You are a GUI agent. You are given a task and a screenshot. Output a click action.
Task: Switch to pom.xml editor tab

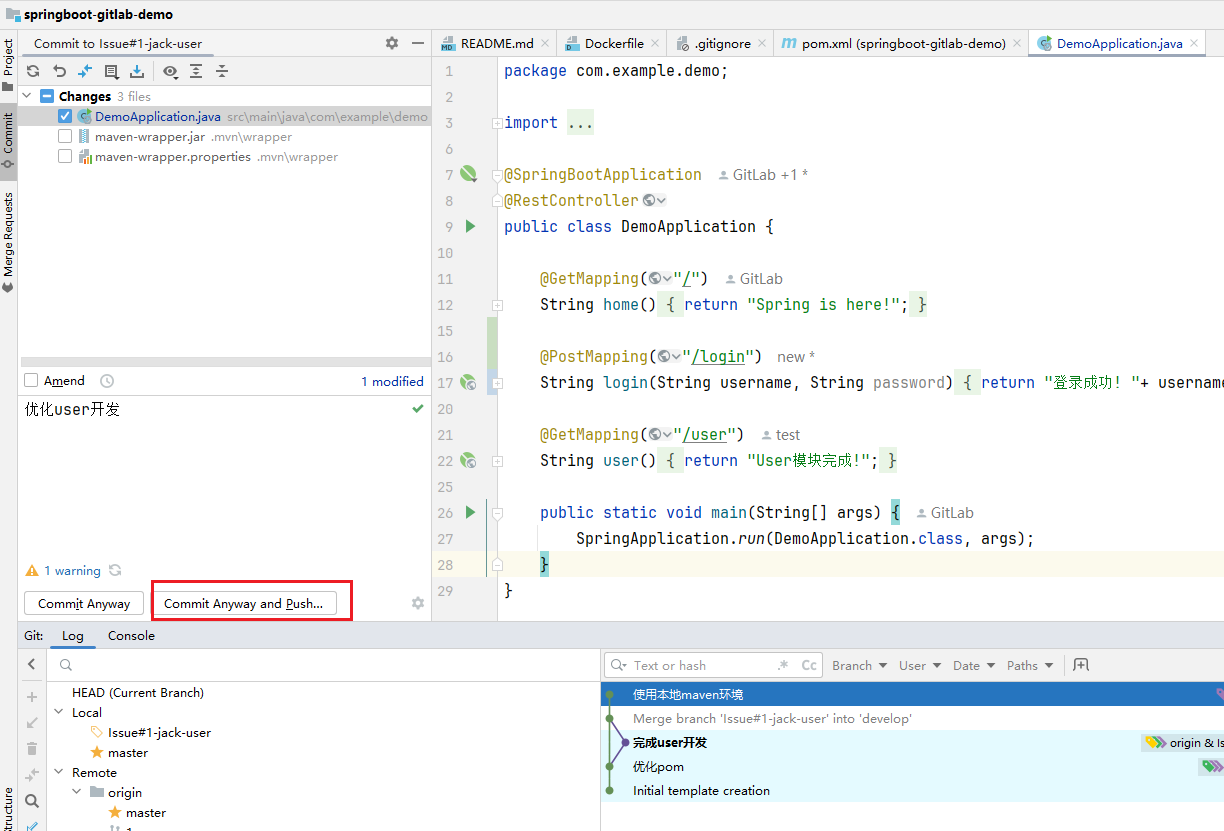[x=903, y=43]
